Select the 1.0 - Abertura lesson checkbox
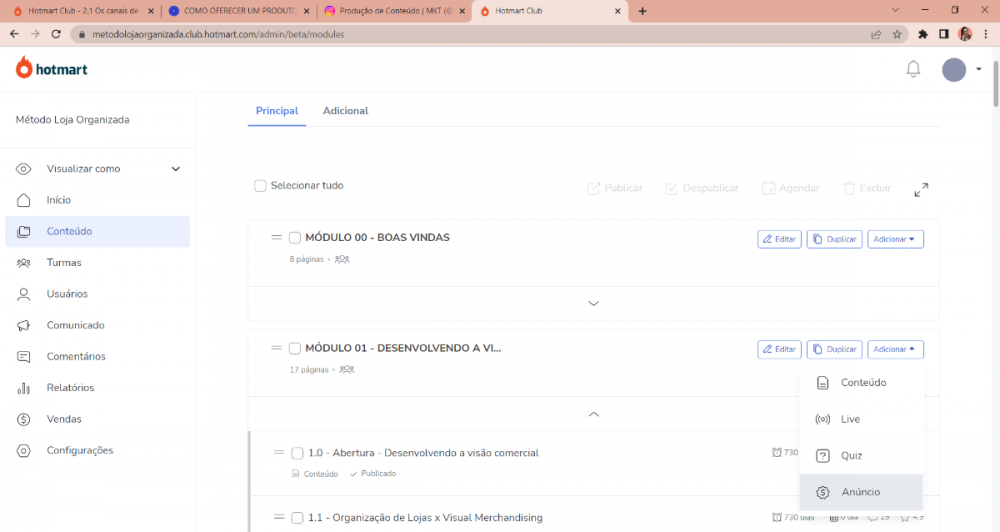 click(297, 453)
